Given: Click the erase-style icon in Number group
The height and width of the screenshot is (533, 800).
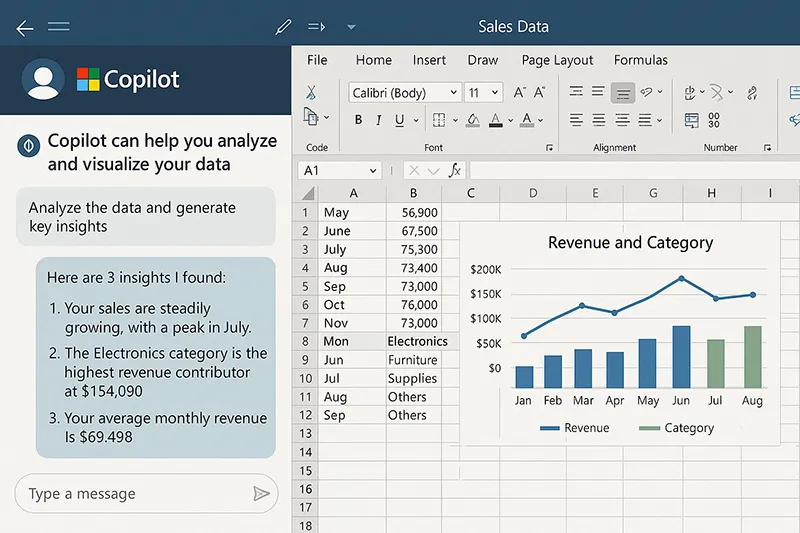Looking at the screenshot, I should 717,92.
